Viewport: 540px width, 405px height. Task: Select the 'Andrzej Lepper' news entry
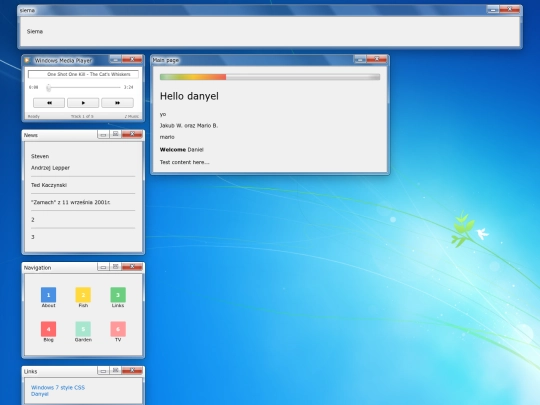(50, 168)
